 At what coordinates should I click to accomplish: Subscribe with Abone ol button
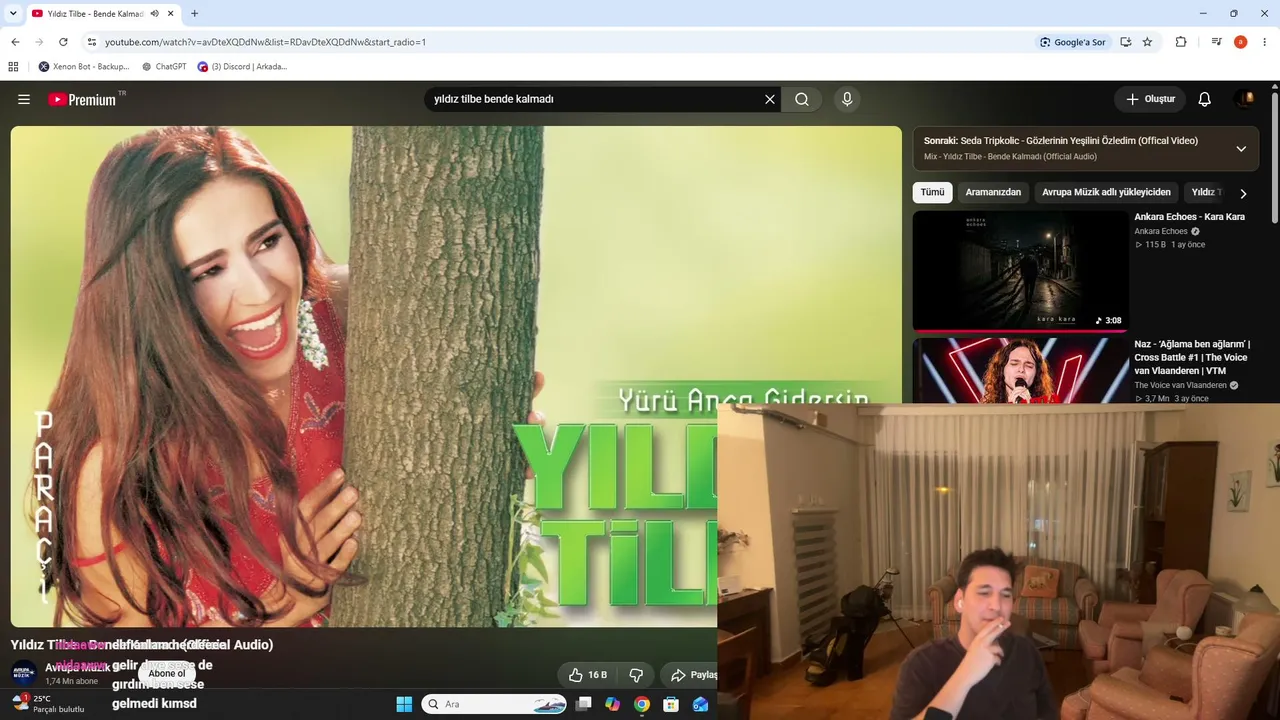click(167, 673)
